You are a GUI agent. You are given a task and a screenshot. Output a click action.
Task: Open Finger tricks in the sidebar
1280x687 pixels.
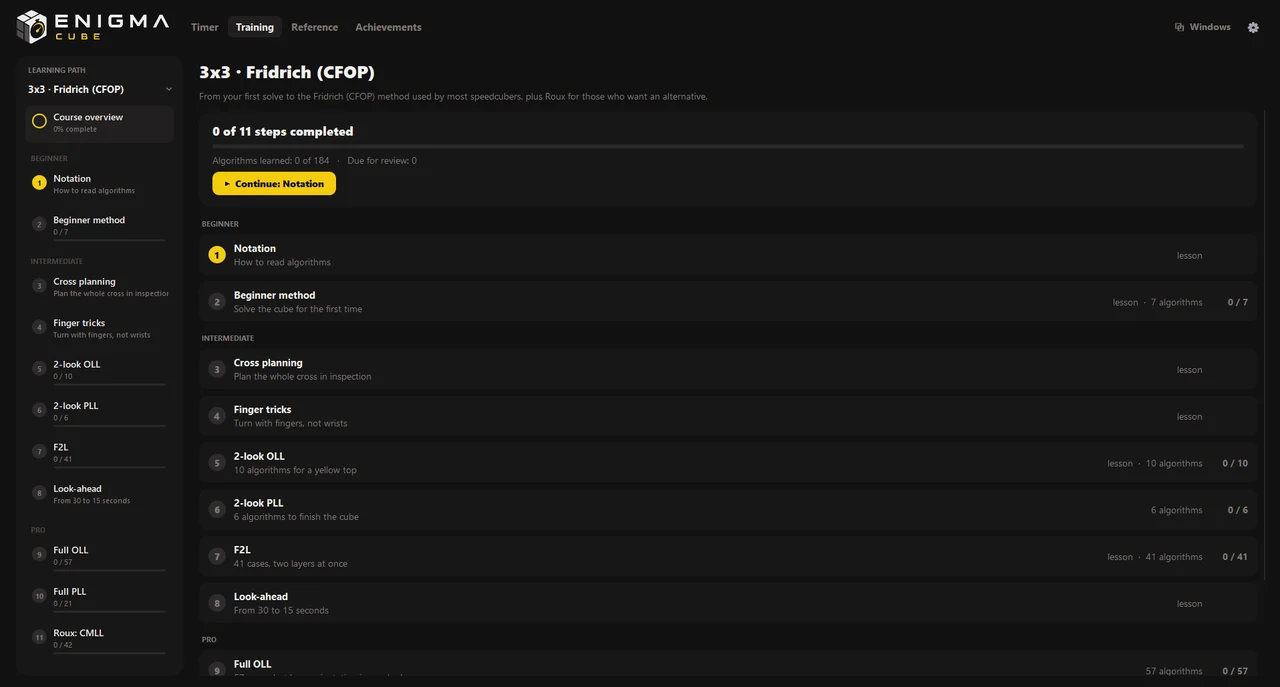click(100, 328)
